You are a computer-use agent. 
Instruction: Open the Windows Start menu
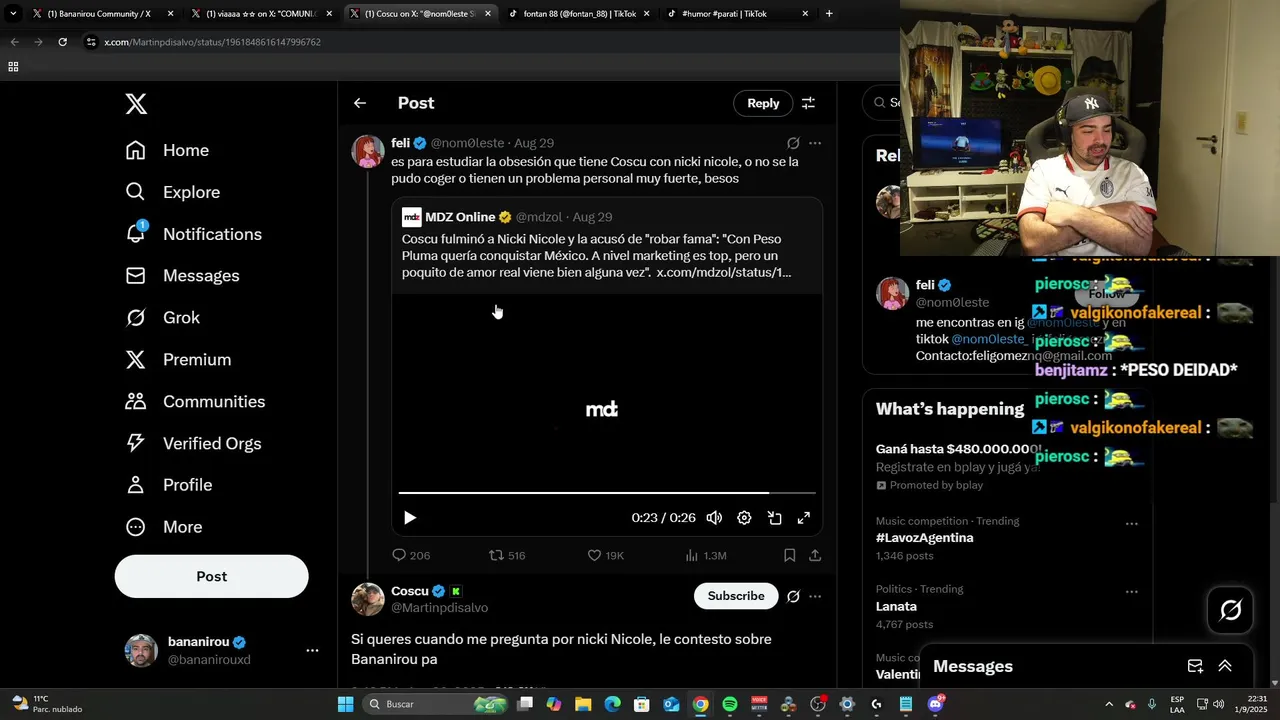[345, 704]
